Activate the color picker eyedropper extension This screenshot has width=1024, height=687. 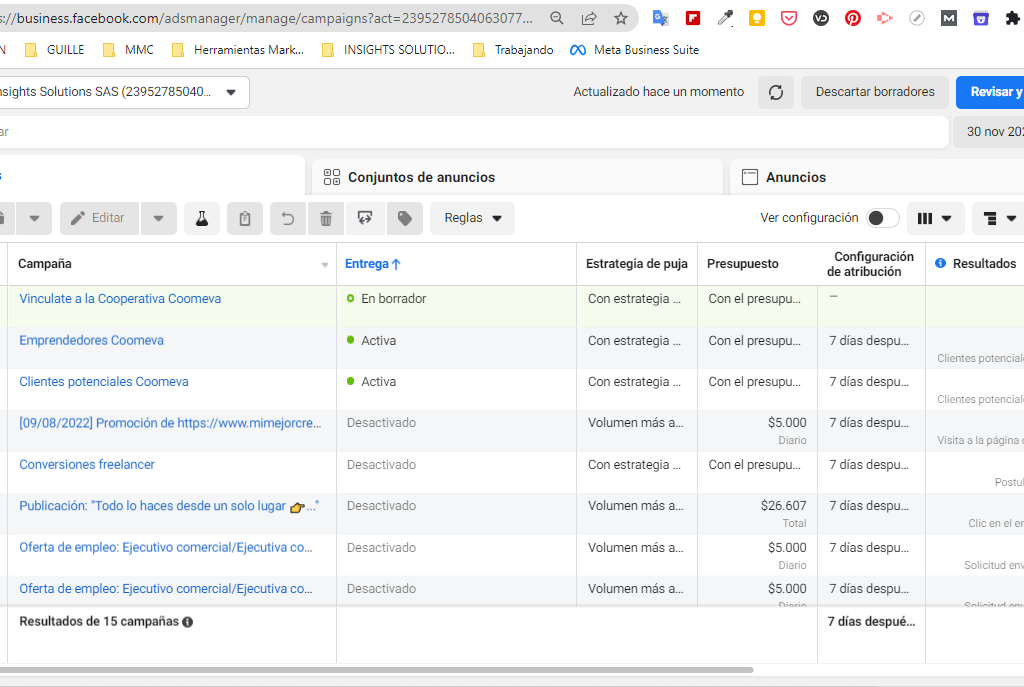click(x=725, y=18)
